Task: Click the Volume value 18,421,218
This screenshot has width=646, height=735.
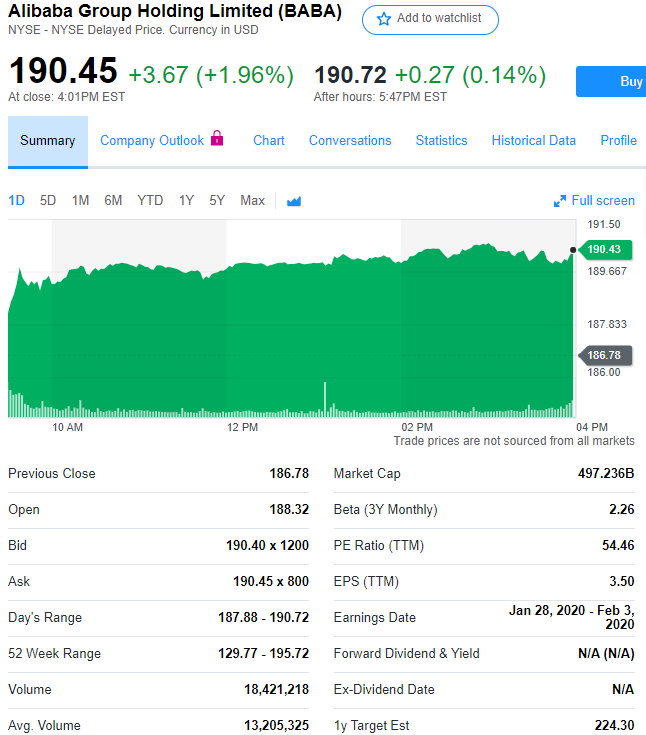Action: 277,690
